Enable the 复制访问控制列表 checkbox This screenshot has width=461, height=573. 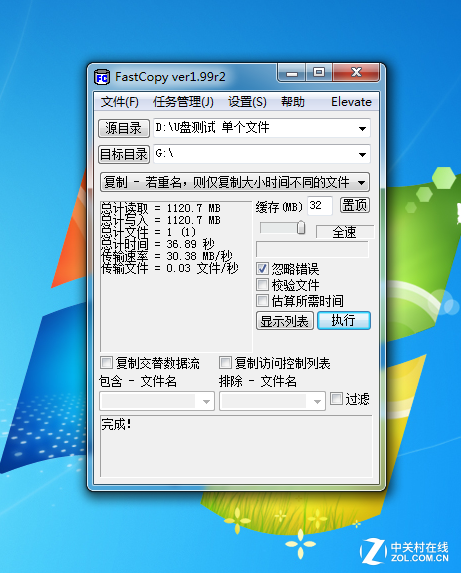tap(225, 363)
